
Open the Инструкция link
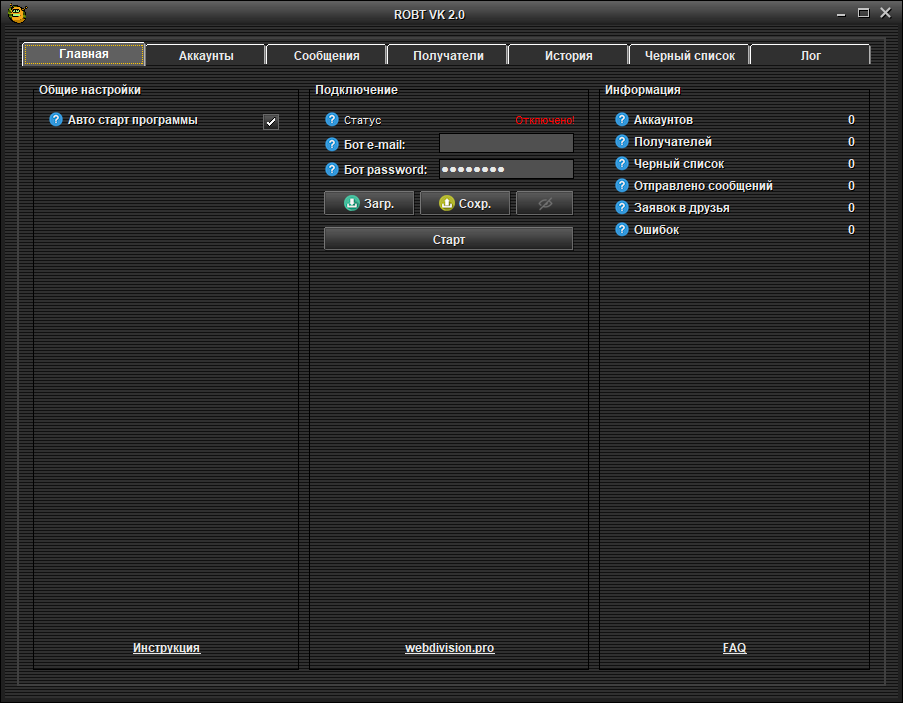(x=166, y=648)
